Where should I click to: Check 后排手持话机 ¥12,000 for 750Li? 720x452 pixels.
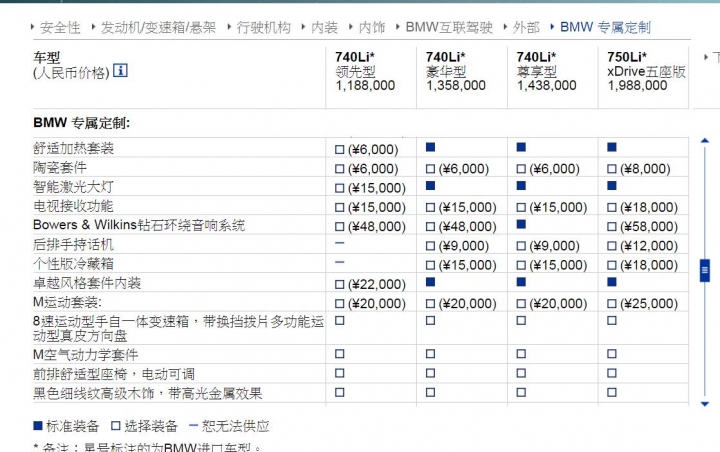click(x=612, y=246)
